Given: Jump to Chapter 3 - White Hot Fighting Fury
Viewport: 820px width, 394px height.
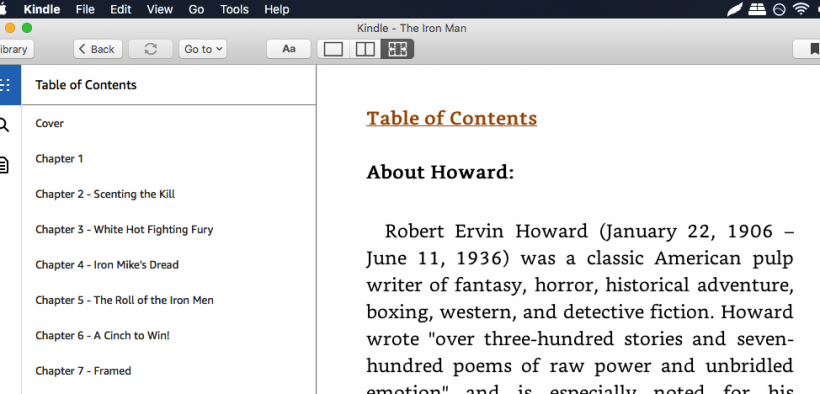Looking at the screenshot, I should pyautogui.click(x=124, y=229).
